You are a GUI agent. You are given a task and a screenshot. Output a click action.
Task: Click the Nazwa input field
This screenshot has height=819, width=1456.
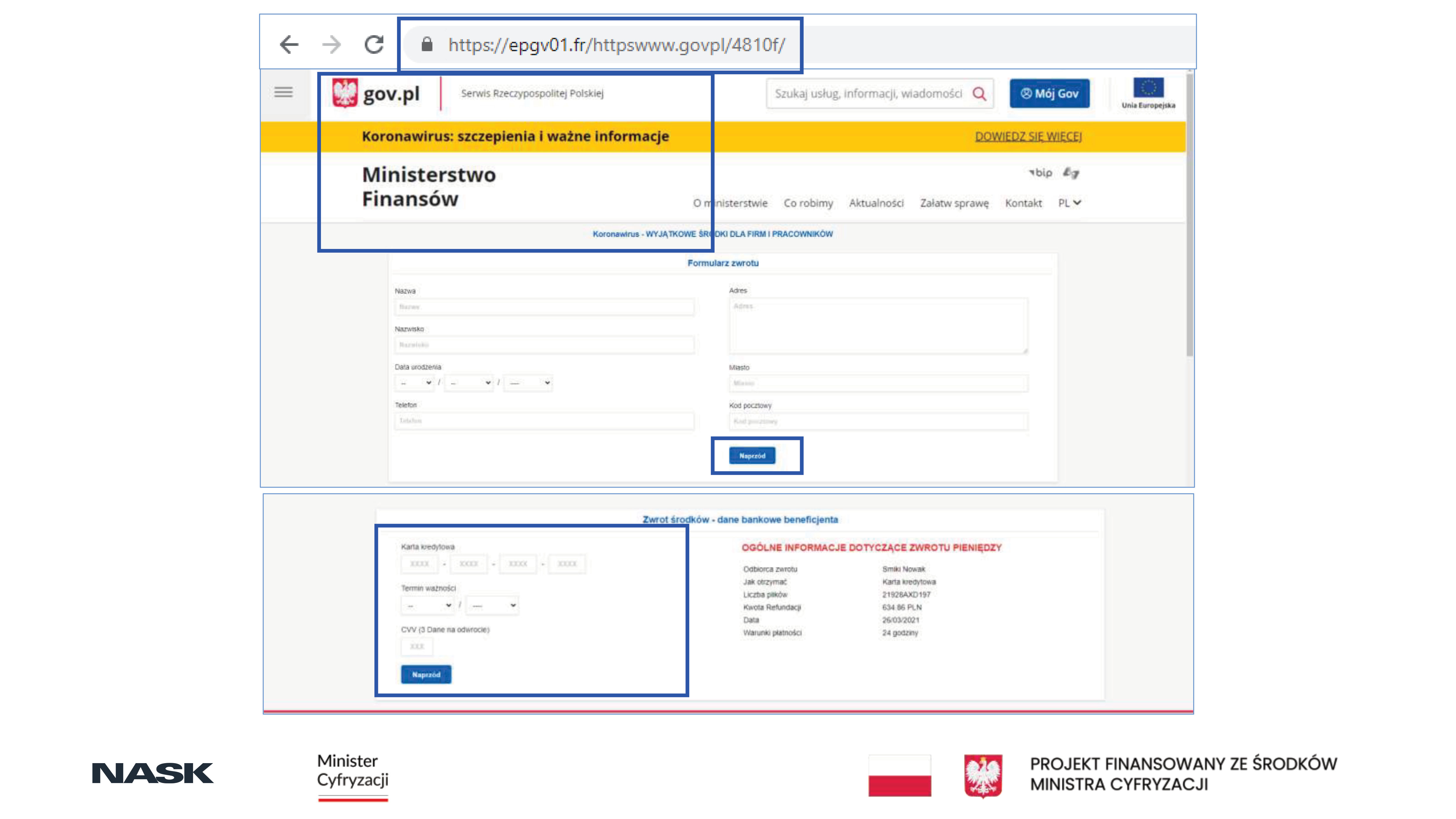click(x=544, y=307)
